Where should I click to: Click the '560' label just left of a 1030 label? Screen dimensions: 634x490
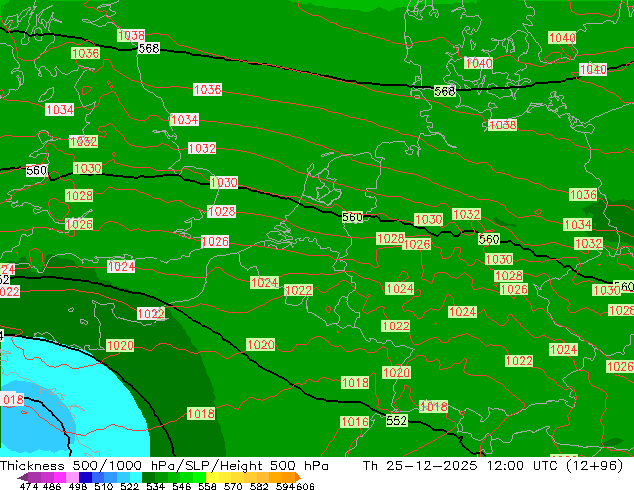(37, 171)
